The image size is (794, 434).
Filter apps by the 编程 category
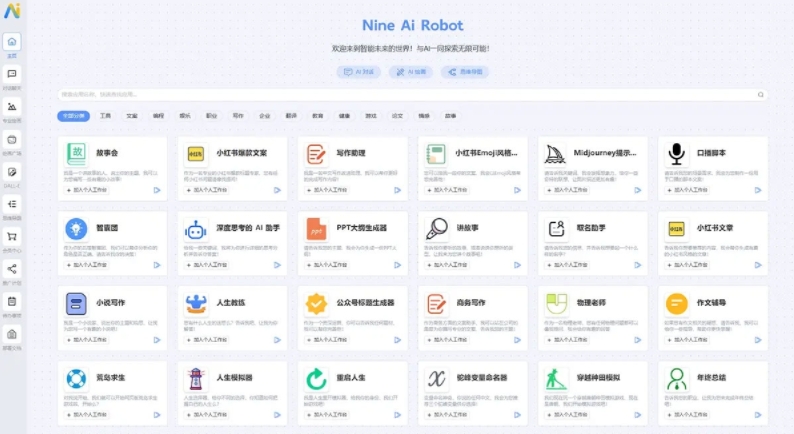click(x=159, y=116)
